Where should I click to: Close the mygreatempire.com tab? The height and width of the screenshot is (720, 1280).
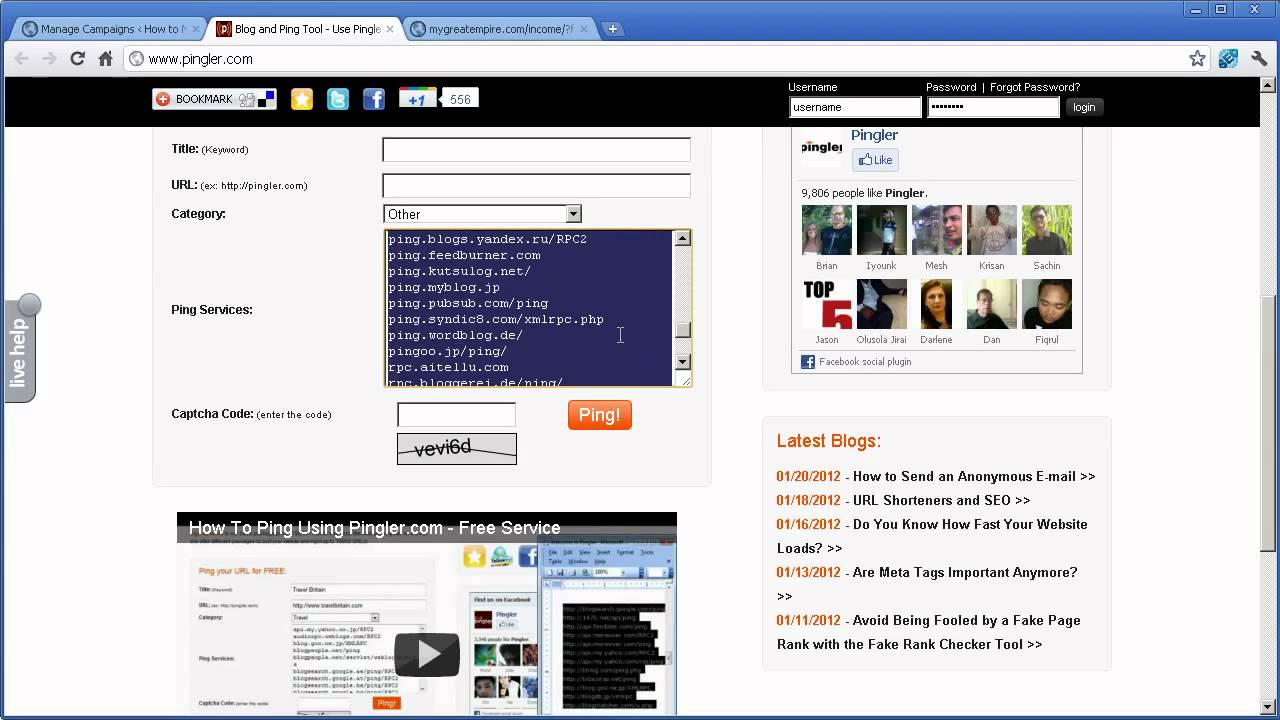[584, 29]
